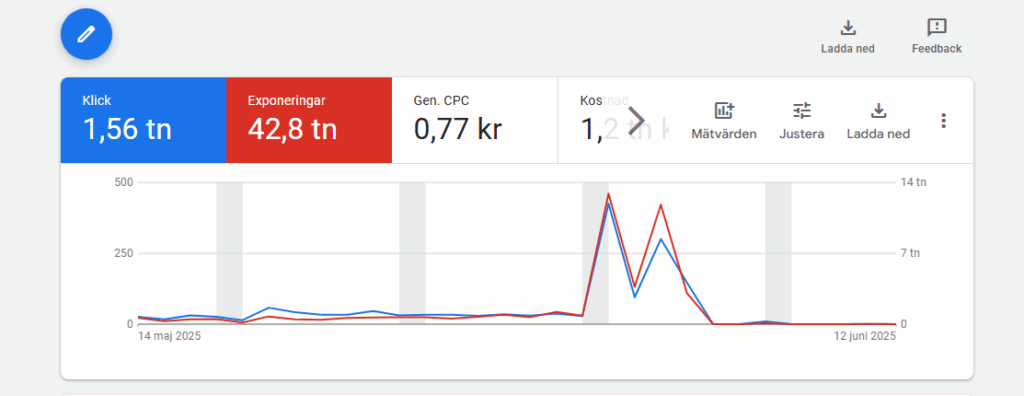Click the blue pencil edit button

click(86, 34)
